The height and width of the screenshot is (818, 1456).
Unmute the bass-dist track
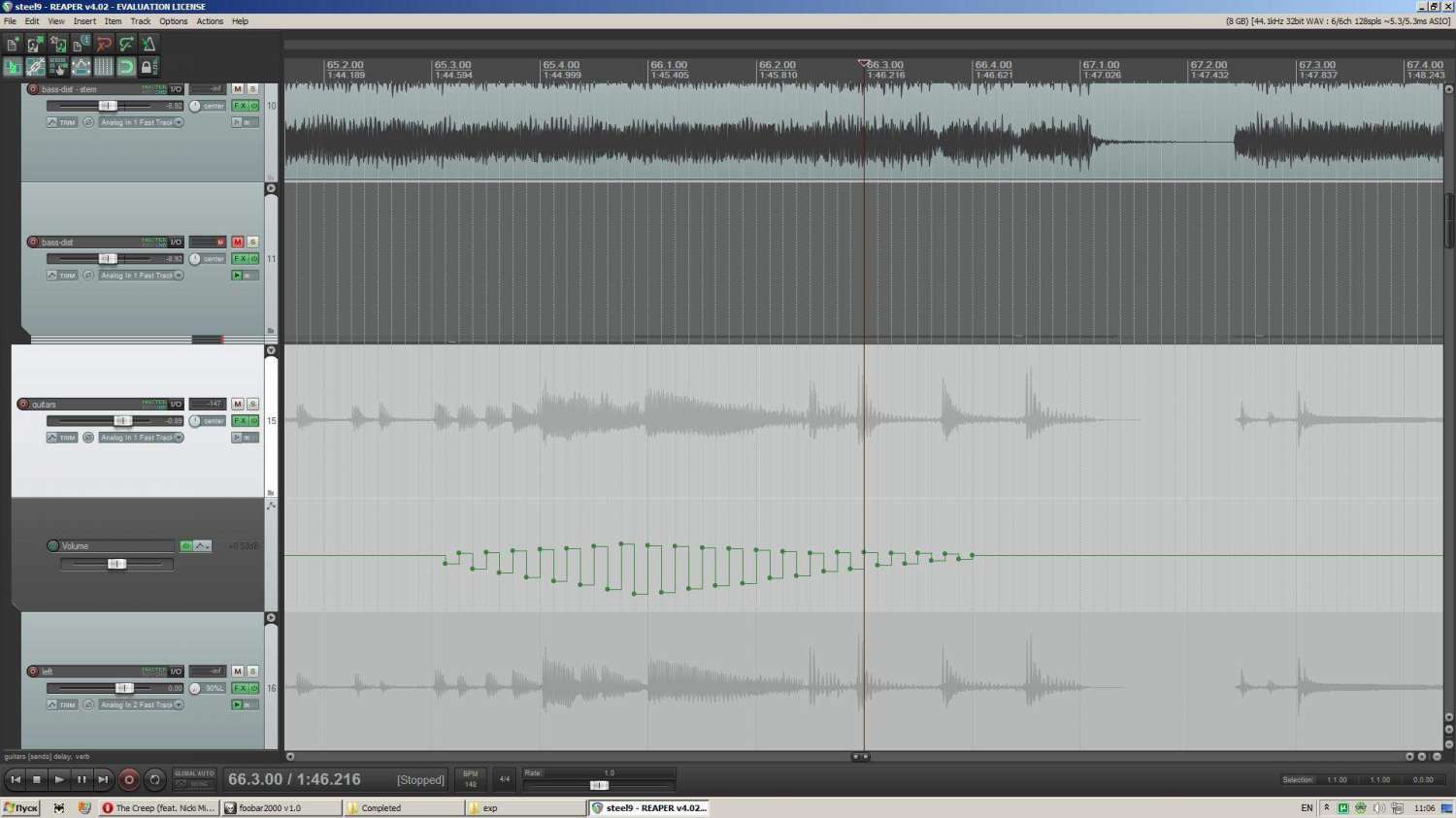(x=238, y=242)
